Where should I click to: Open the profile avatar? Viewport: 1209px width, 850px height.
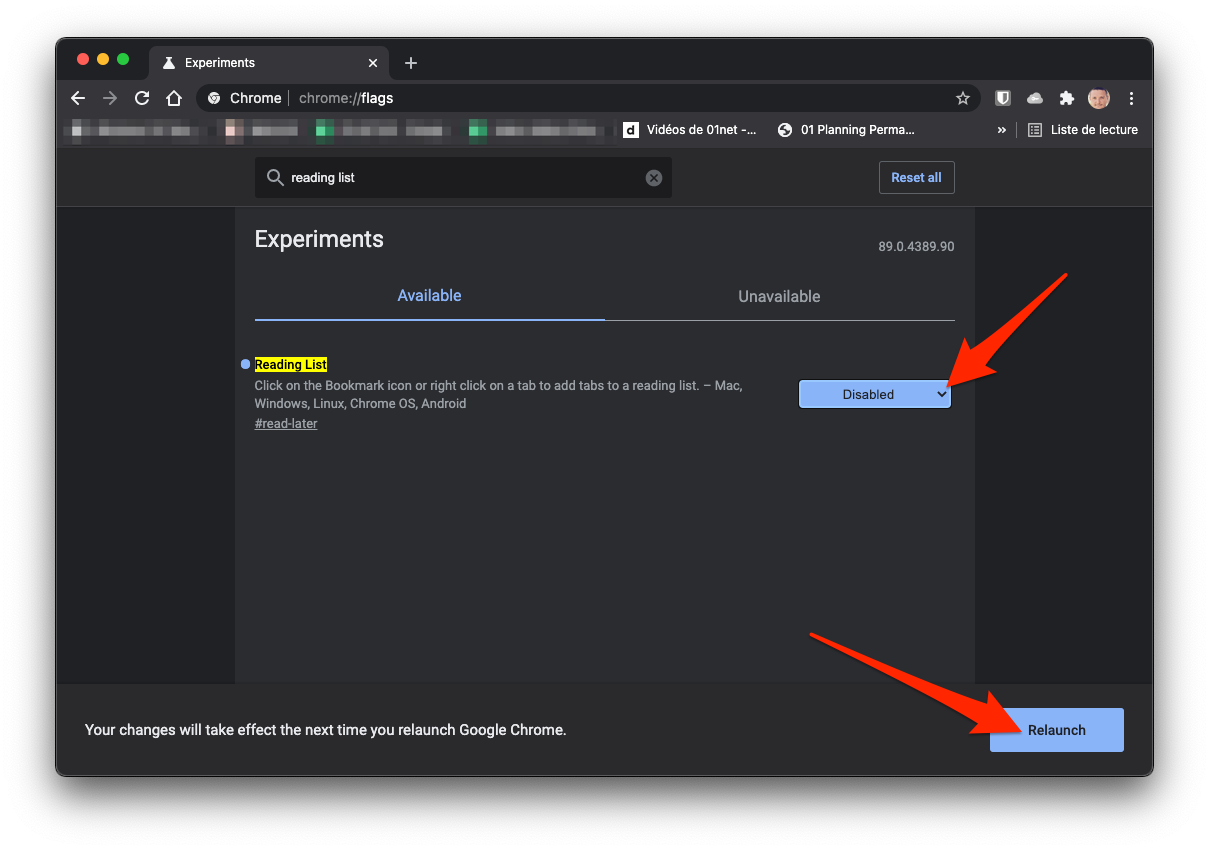click(x=1099, y=98)
